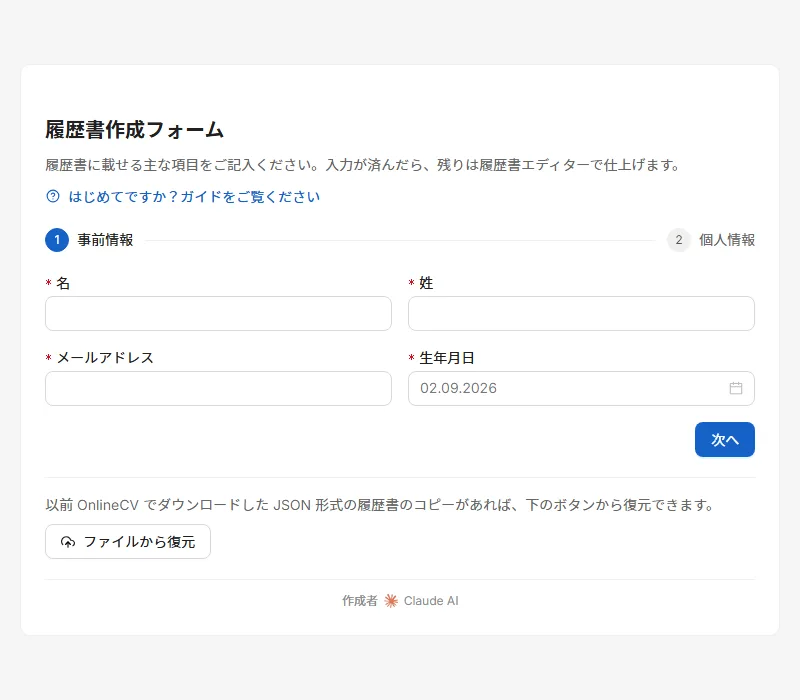Focus the 姓 input field

[x=581, y=313]
